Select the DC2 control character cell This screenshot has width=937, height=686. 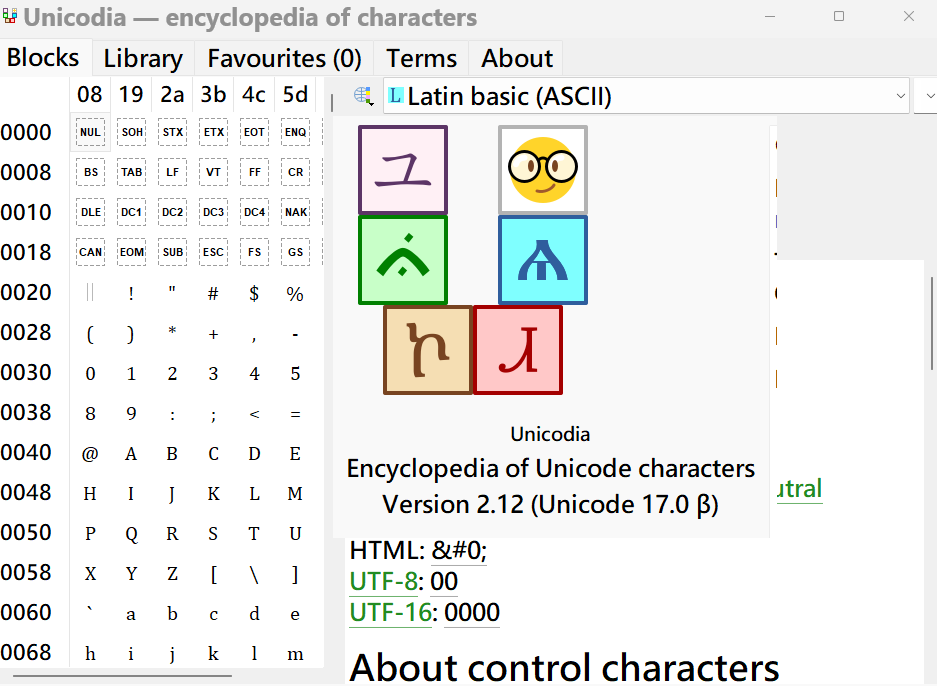(172, 212)
